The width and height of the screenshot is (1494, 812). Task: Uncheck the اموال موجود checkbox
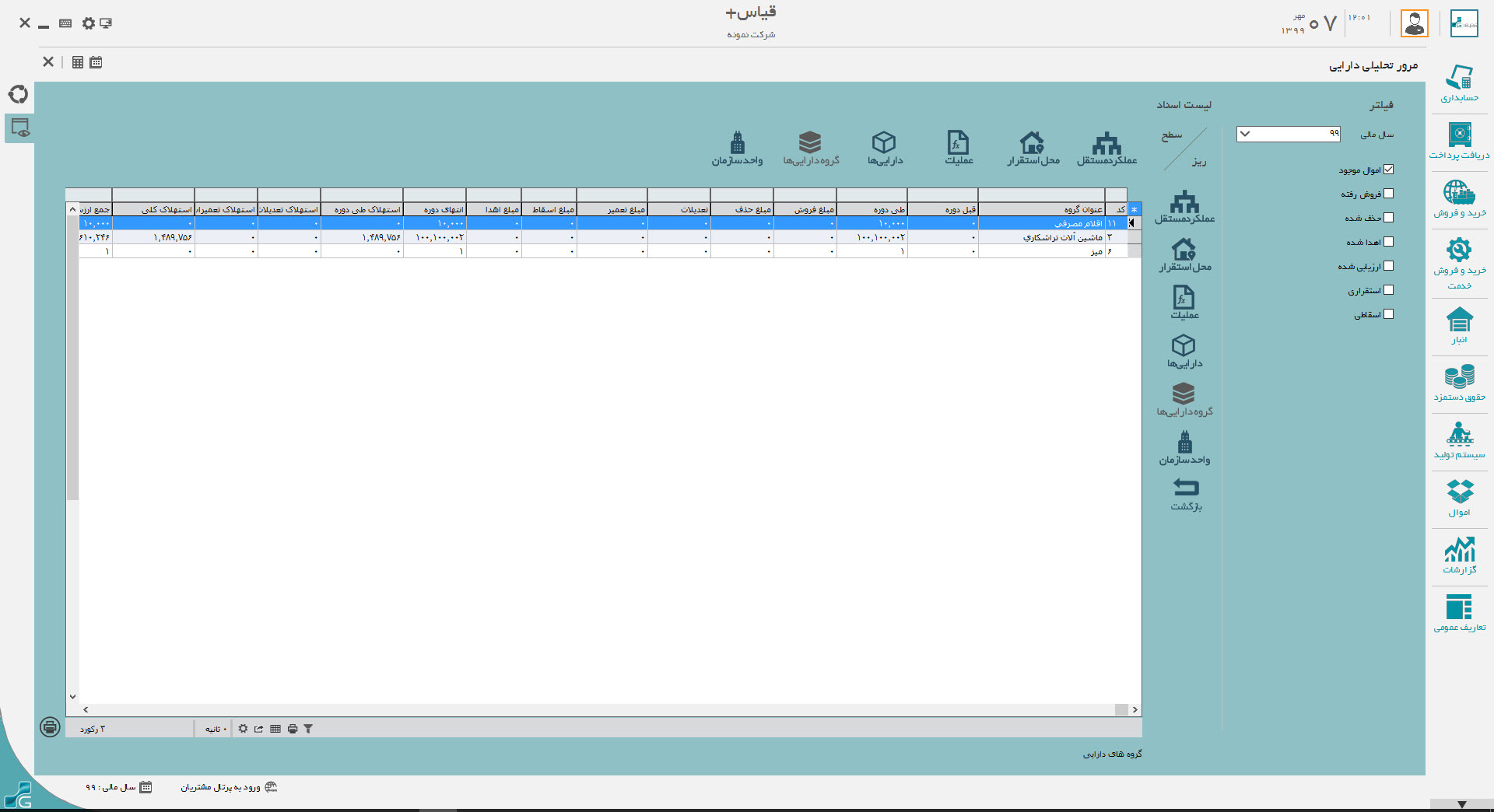(x=1389, y=170)
